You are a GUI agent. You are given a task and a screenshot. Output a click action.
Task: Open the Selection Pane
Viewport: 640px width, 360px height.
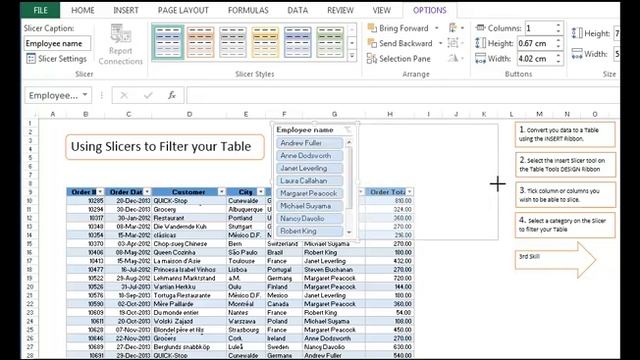point(399,59)
